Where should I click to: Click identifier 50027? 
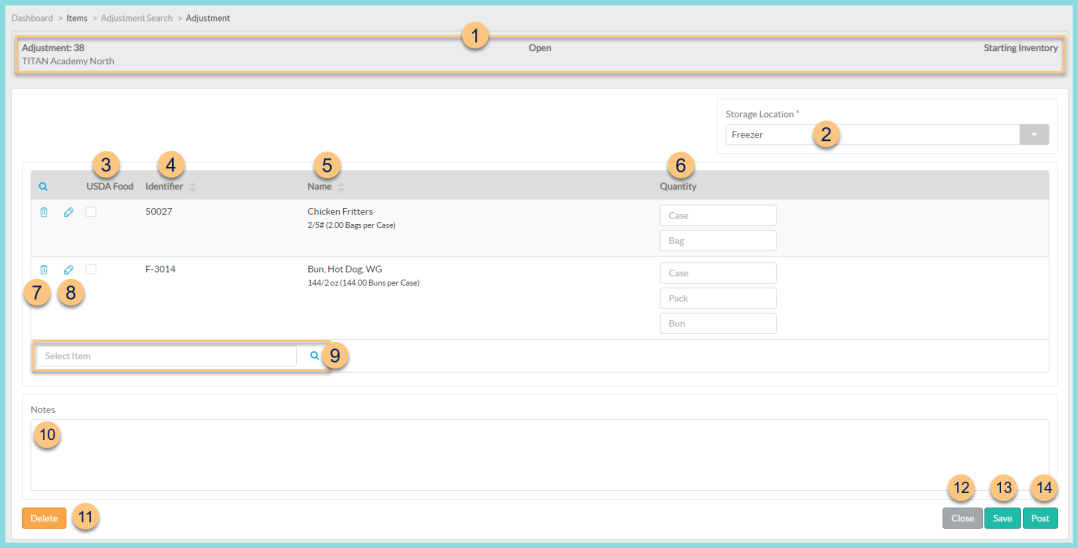coord(159,212)
